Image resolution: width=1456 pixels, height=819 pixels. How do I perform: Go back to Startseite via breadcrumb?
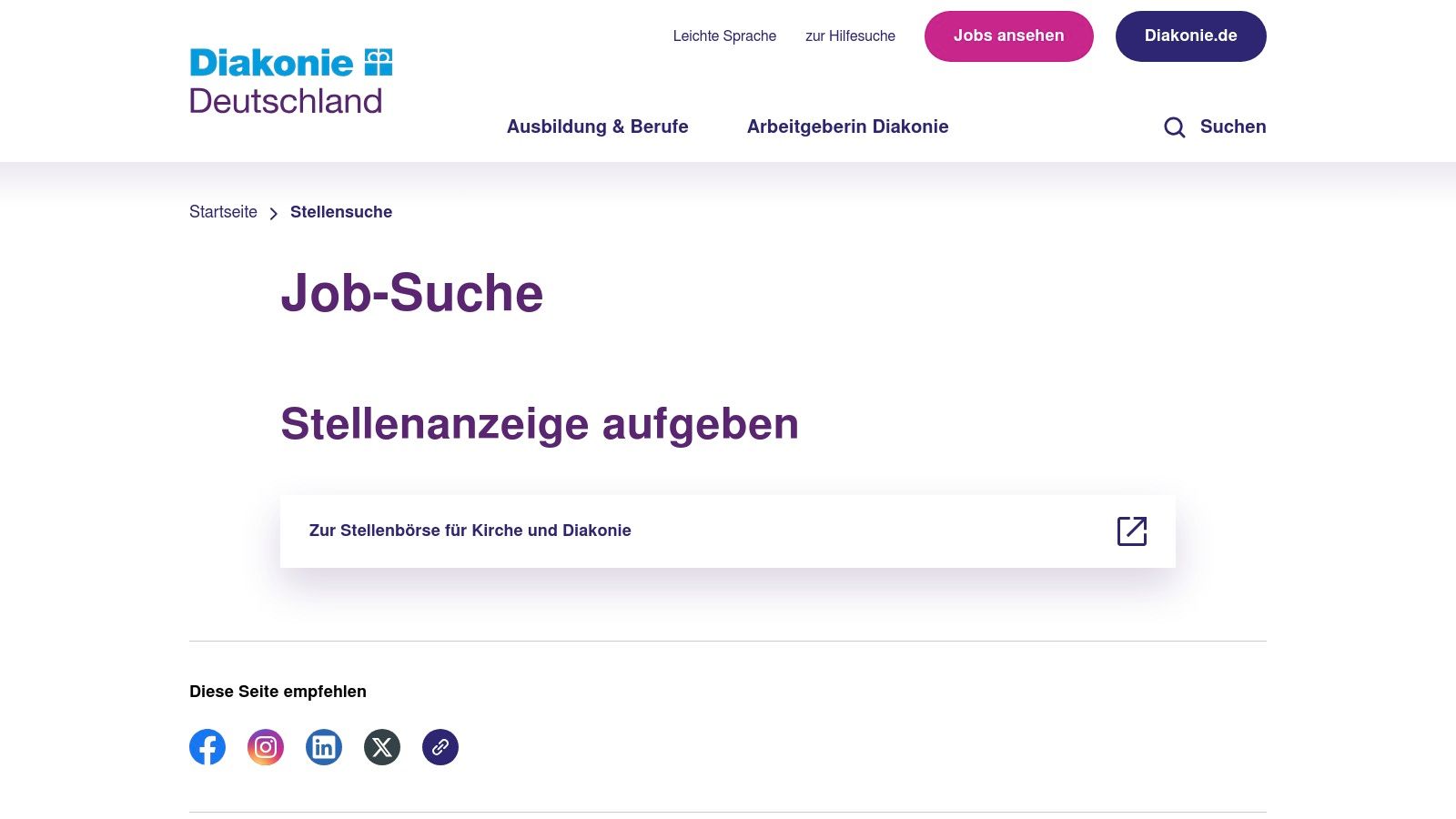[223, 212]
